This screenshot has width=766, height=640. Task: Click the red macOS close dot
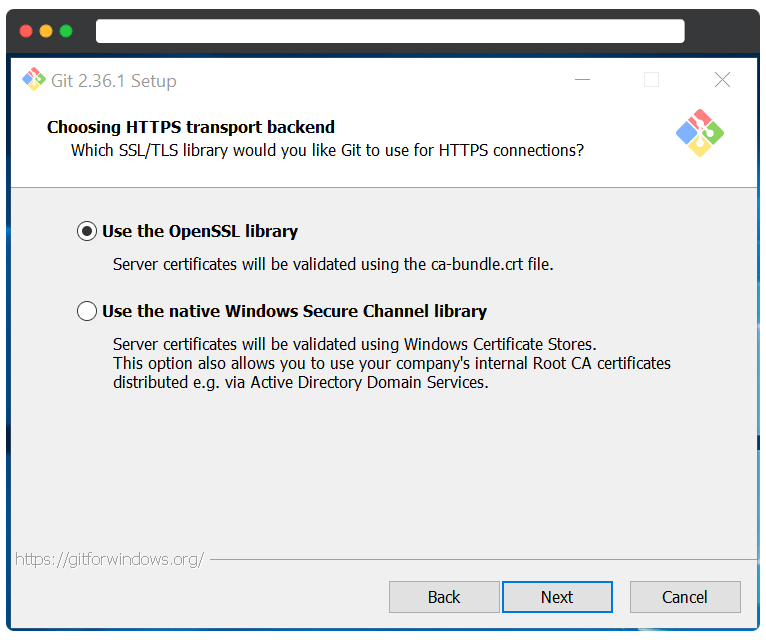(26, 31)
